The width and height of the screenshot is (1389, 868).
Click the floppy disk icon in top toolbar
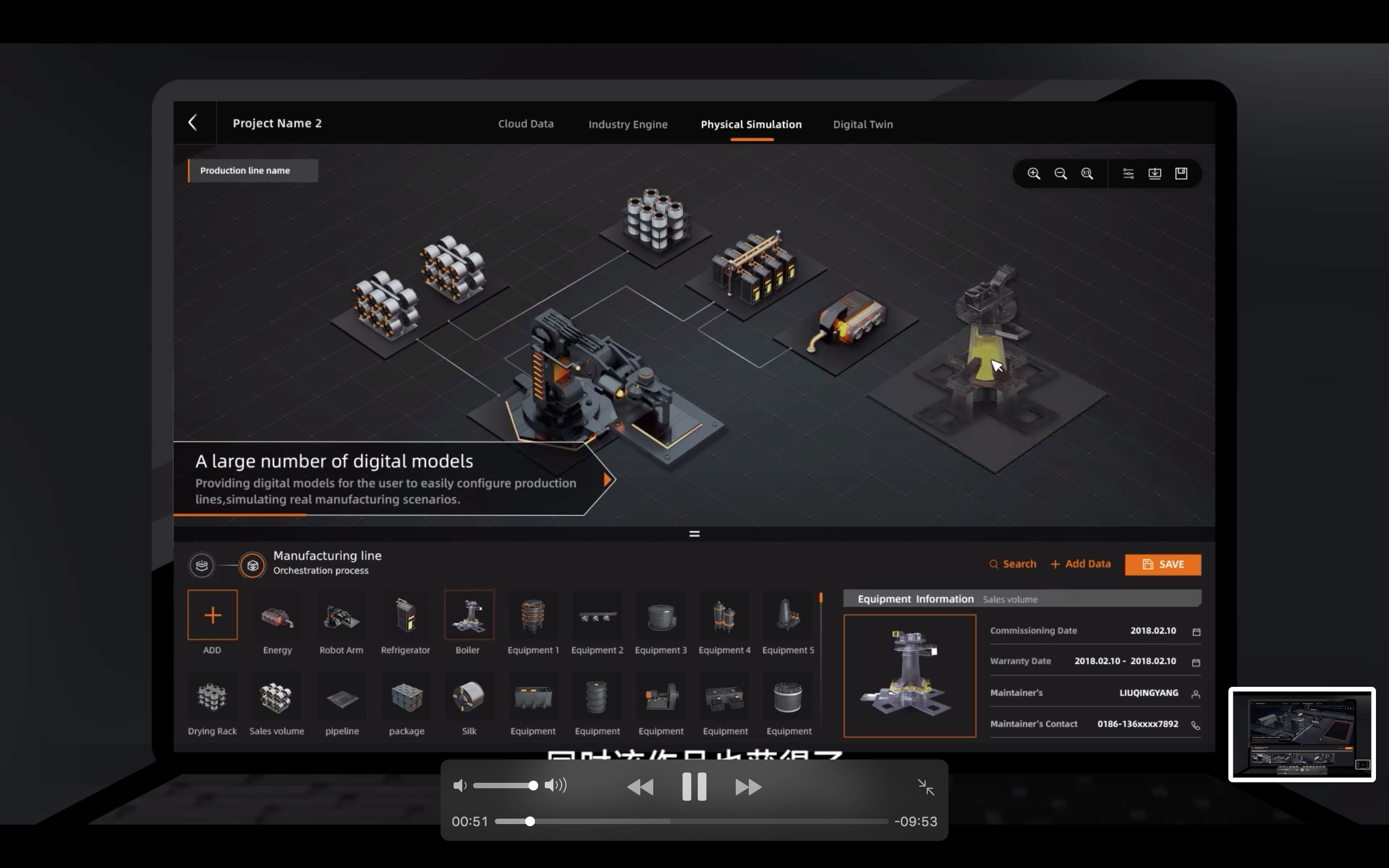(1181, 174)
